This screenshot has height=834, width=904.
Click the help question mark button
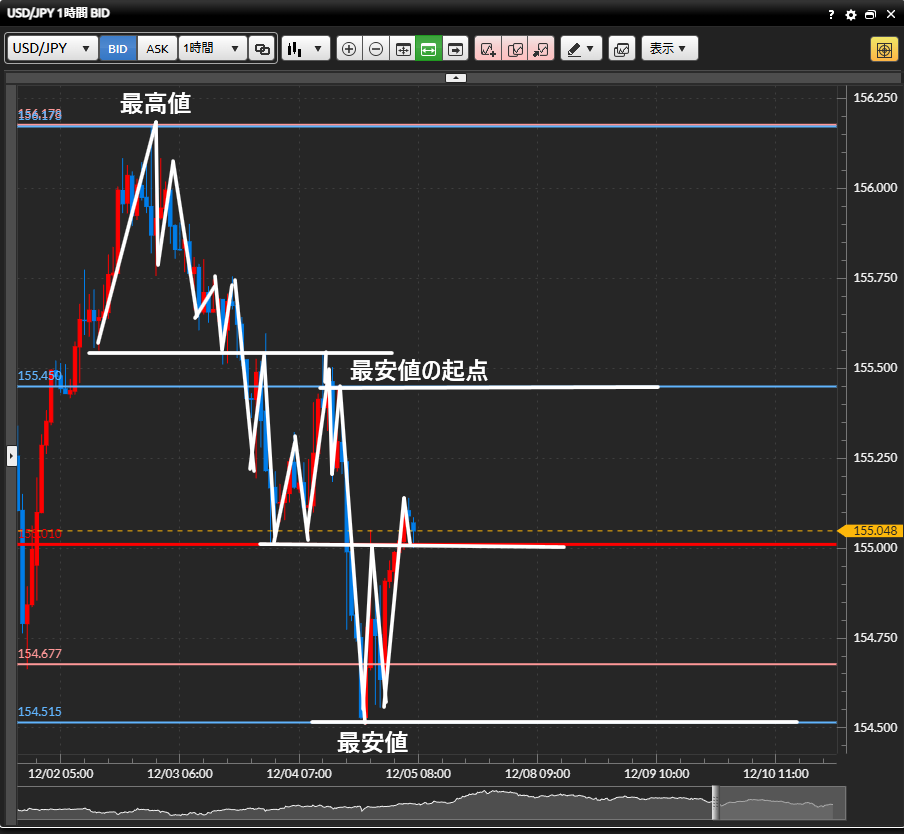pyautogui.click(x=831, y=15)
